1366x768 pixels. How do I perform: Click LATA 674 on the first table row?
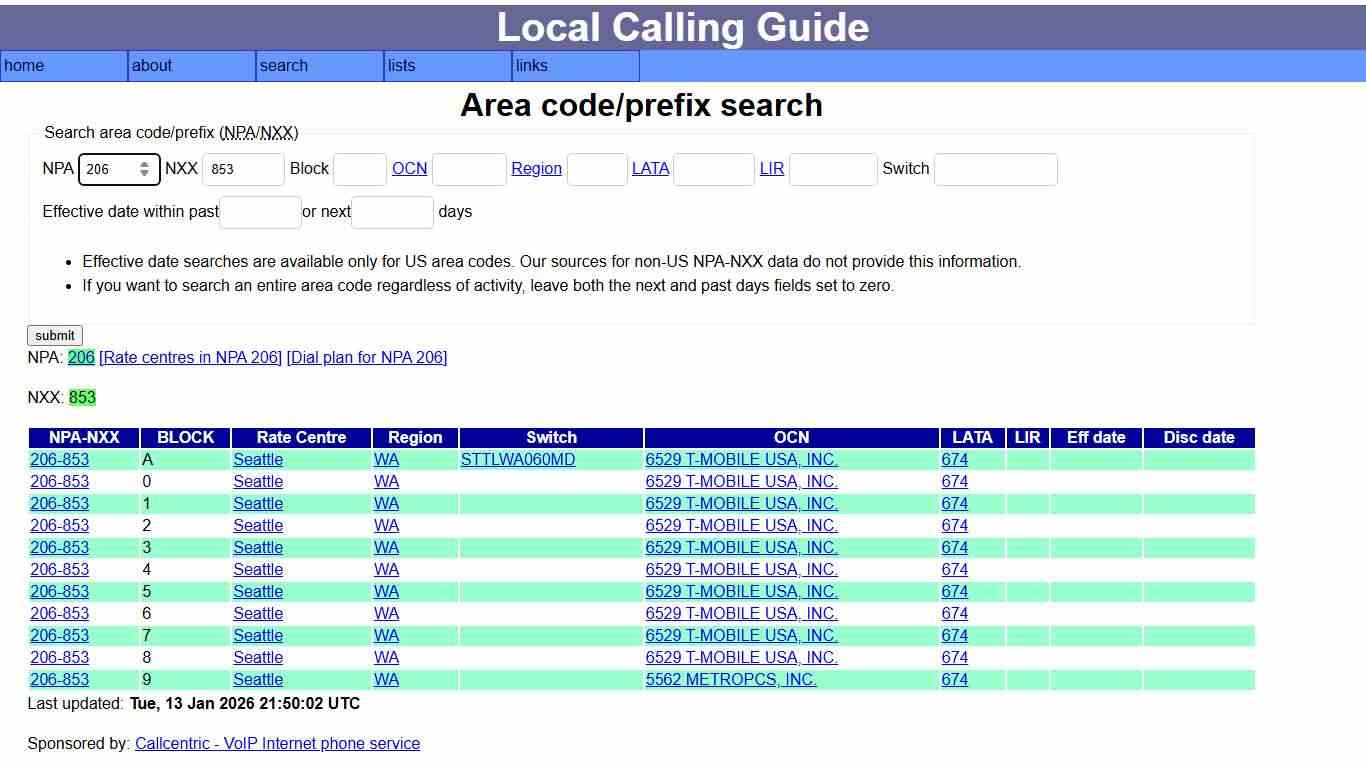[954, 459]
